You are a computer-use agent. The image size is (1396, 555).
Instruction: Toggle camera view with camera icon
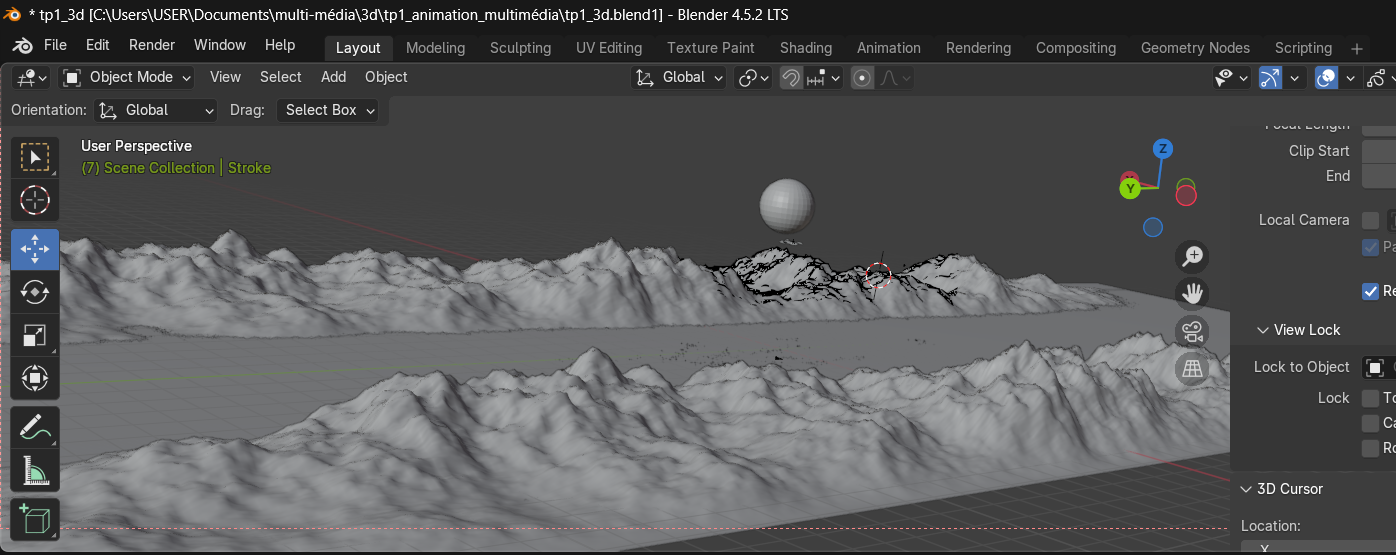[x=1191, y=332]
